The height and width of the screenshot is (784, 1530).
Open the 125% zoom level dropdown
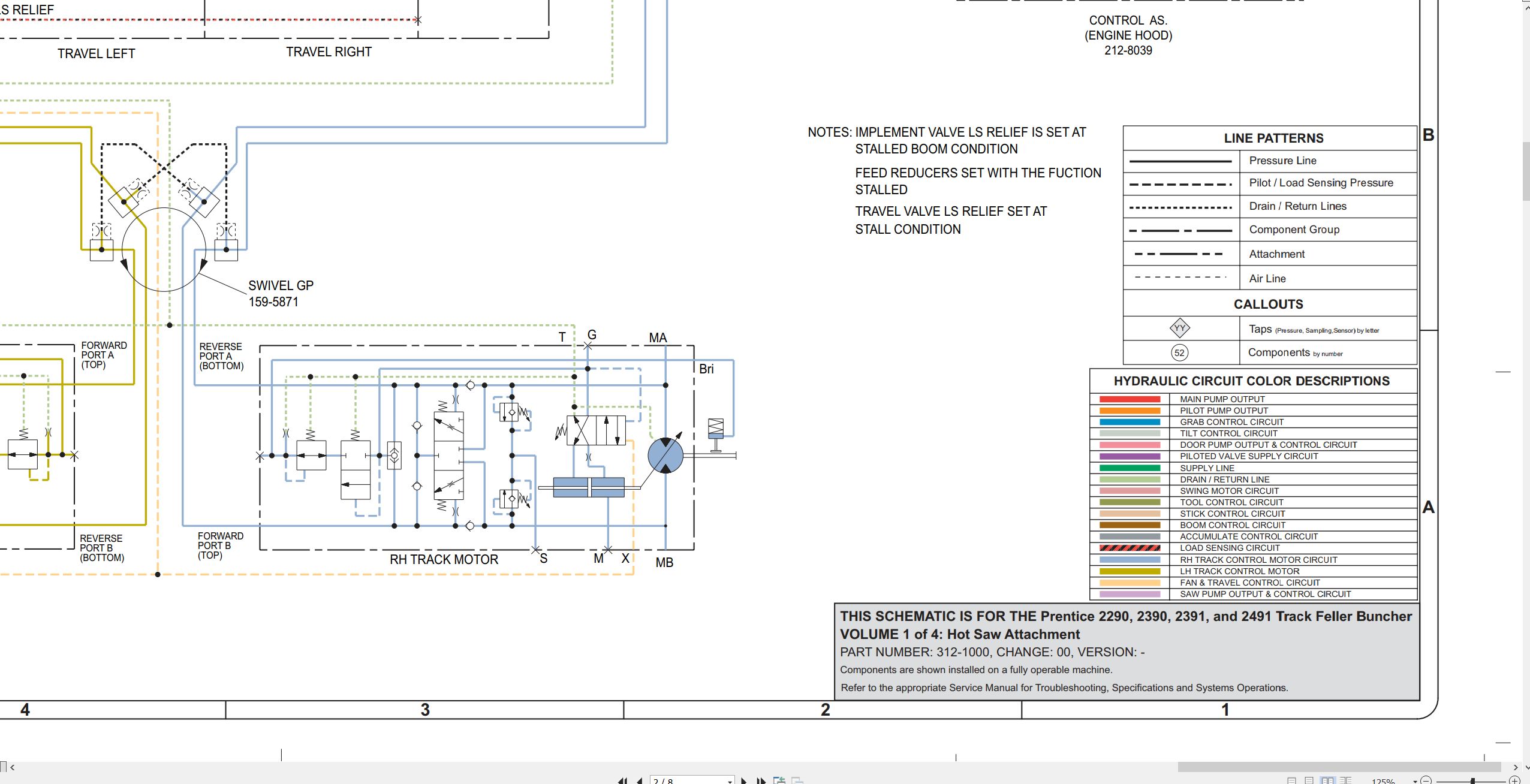point(1415,782)
